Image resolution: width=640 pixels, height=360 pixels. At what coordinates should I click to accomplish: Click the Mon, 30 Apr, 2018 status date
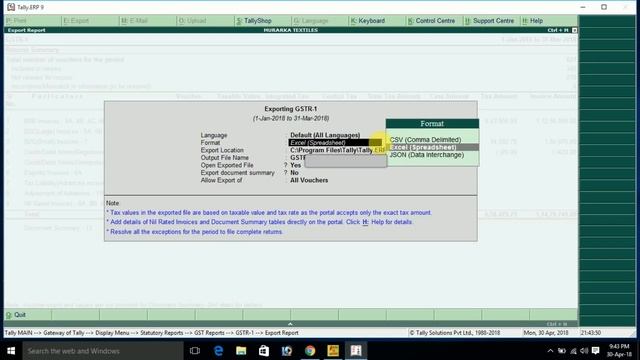(546, 333)
